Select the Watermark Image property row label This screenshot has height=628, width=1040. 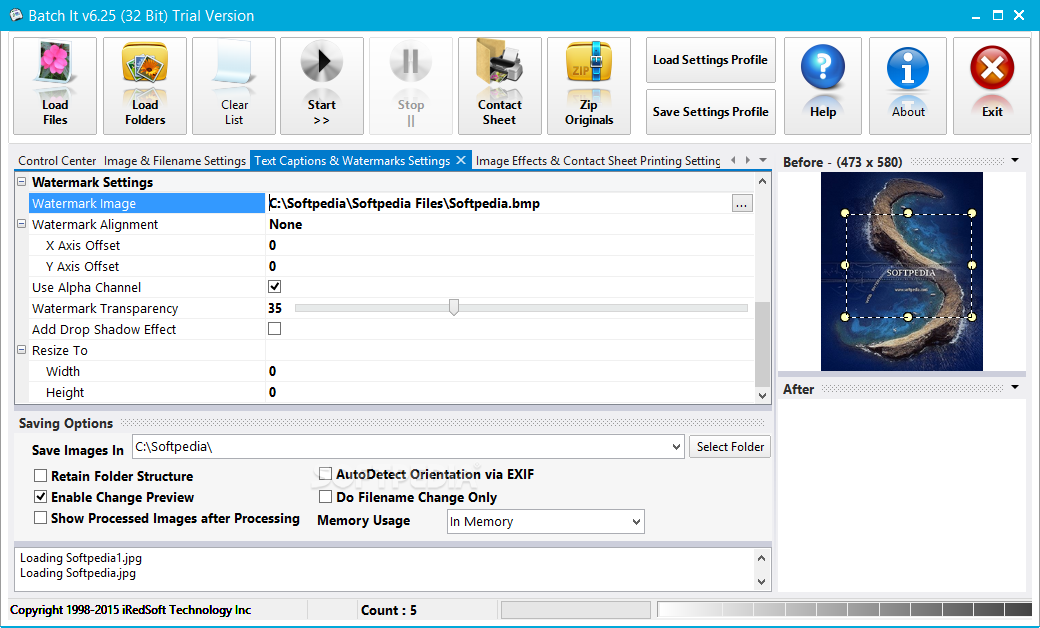(147, 204)
